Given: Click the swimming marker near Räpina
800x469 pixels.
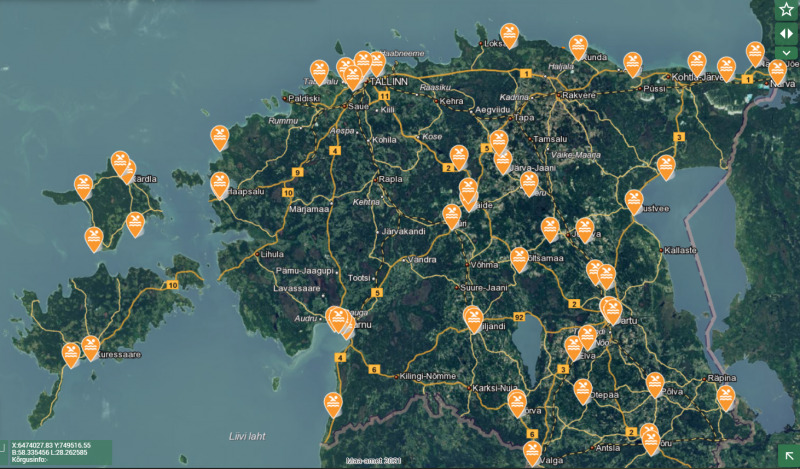Looking at the screenshot, I should [x=726, y=397].
